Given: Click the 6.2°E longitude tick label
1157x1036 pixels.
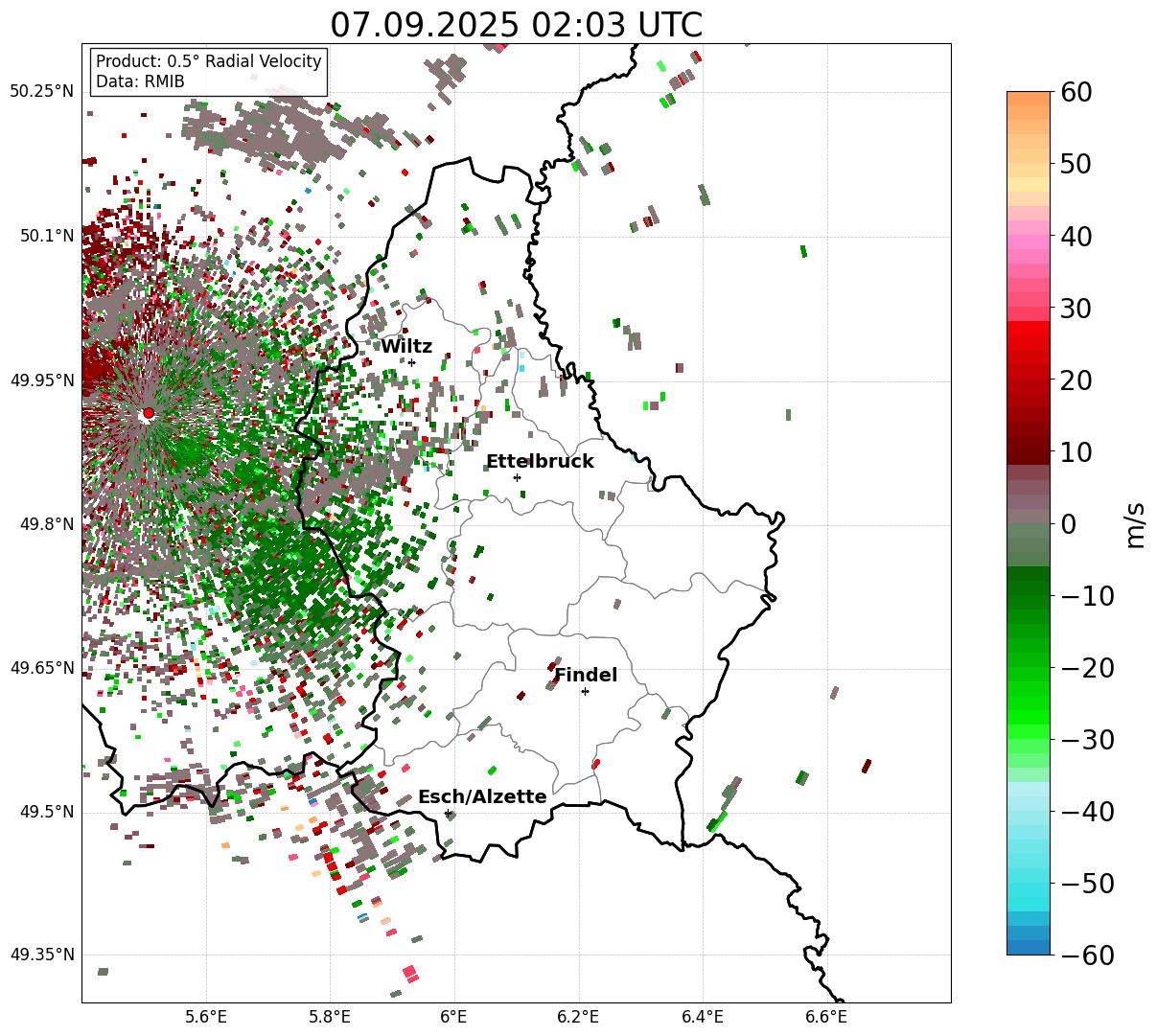Looking at the screenshot, I should pyautogui.click(x=579, y=1016).
